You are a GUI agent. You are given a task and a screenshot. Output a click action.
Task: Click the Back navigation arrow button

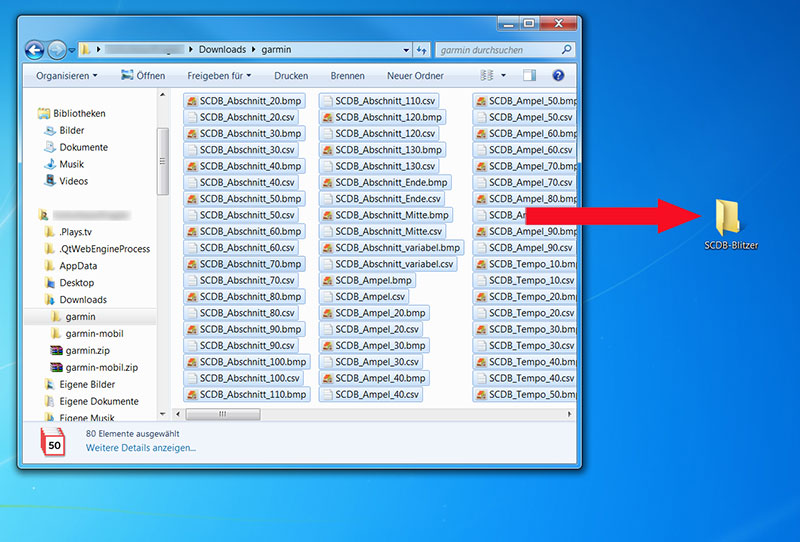pyautogui.click(x=35, y=49)
